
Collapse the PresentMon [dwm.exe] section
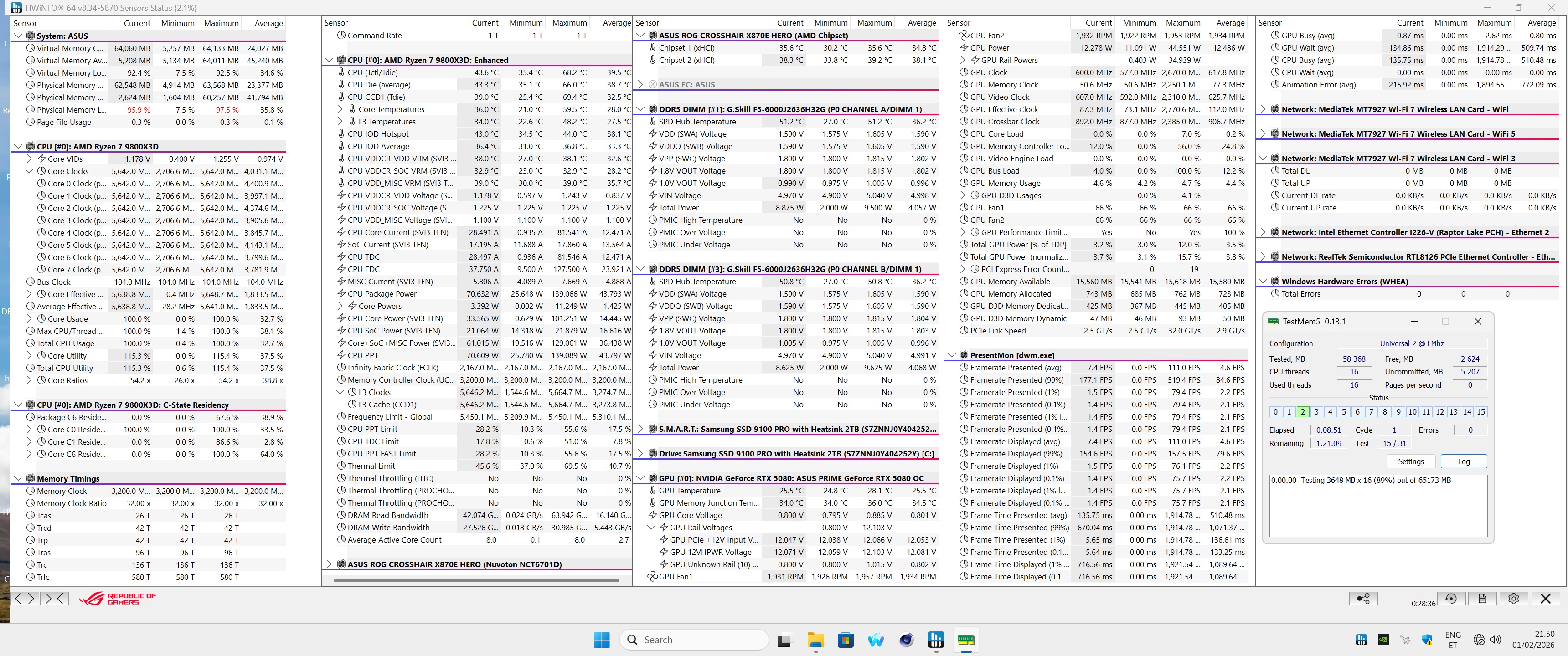click(952, 355)
